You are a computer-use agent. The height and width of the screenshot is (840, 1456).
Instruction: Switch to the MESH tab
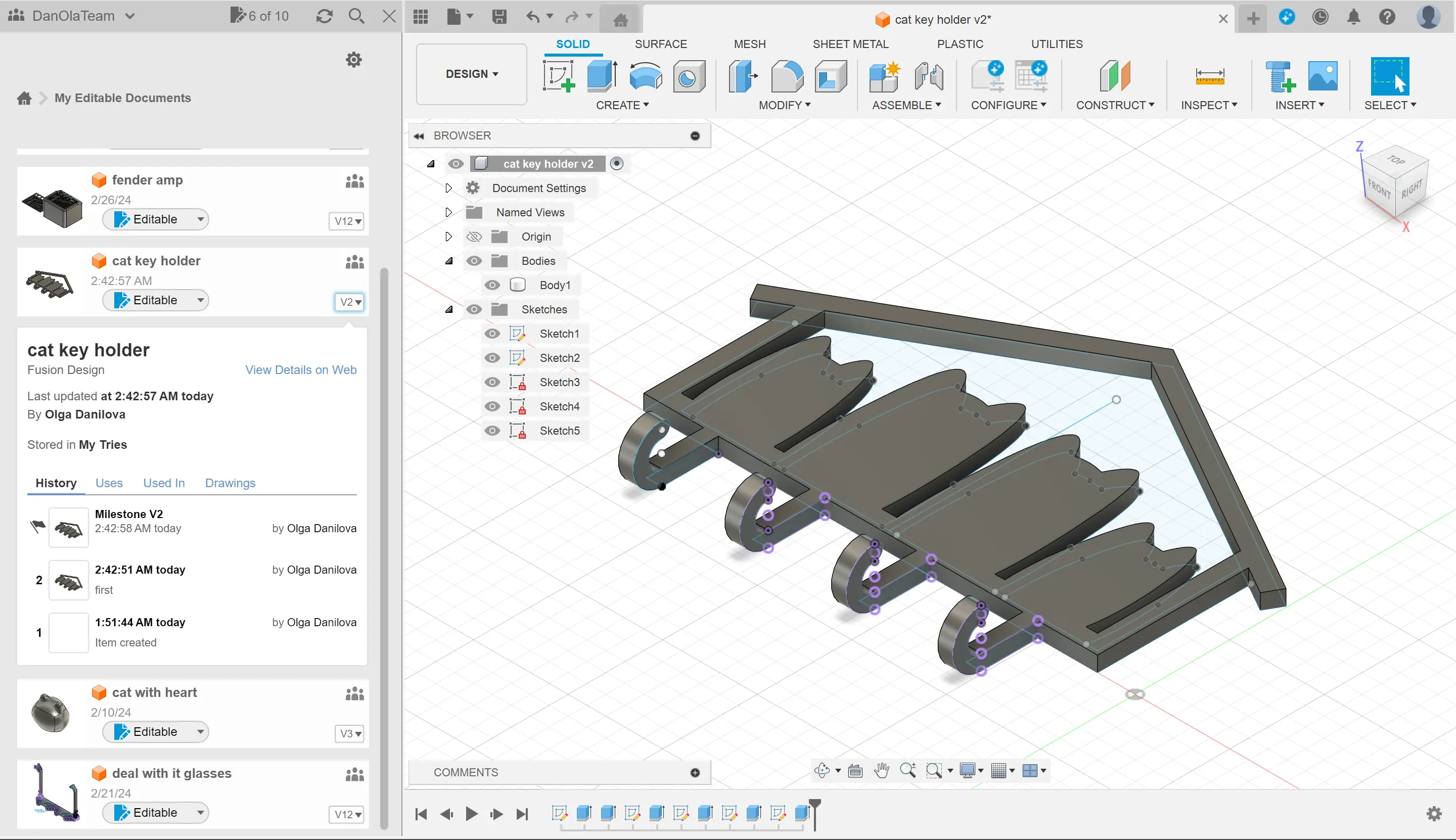coord(750,44)
